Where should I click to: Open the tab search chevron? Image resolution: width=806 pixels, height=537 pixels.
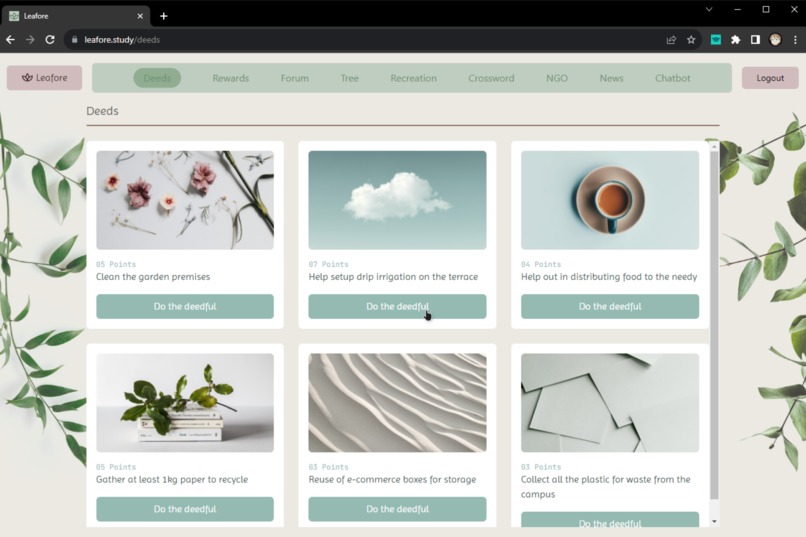pyautogui.click(x=709, y=9)
